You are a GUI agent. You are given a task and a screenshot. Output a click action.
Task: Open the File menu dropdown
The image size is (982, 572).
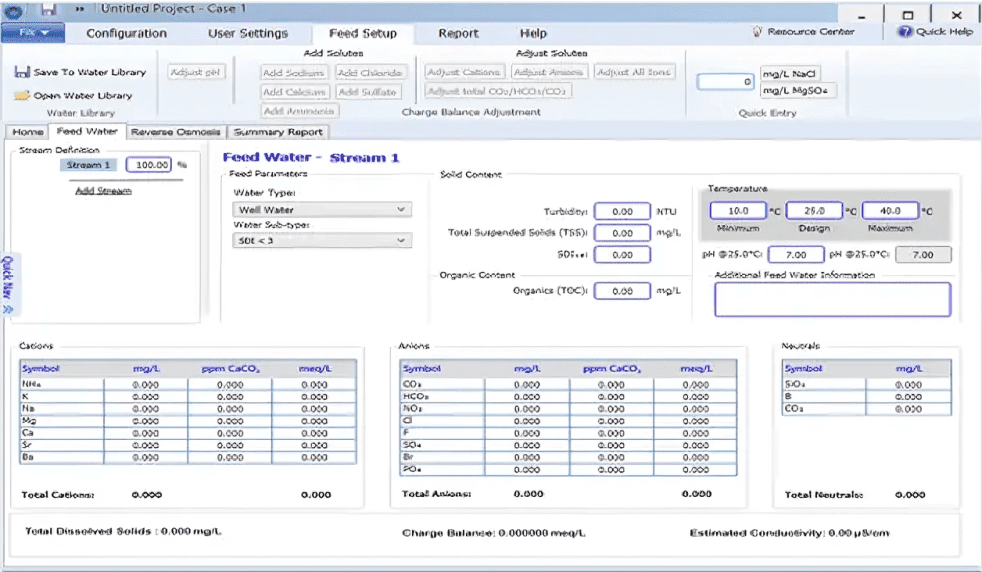33,33
